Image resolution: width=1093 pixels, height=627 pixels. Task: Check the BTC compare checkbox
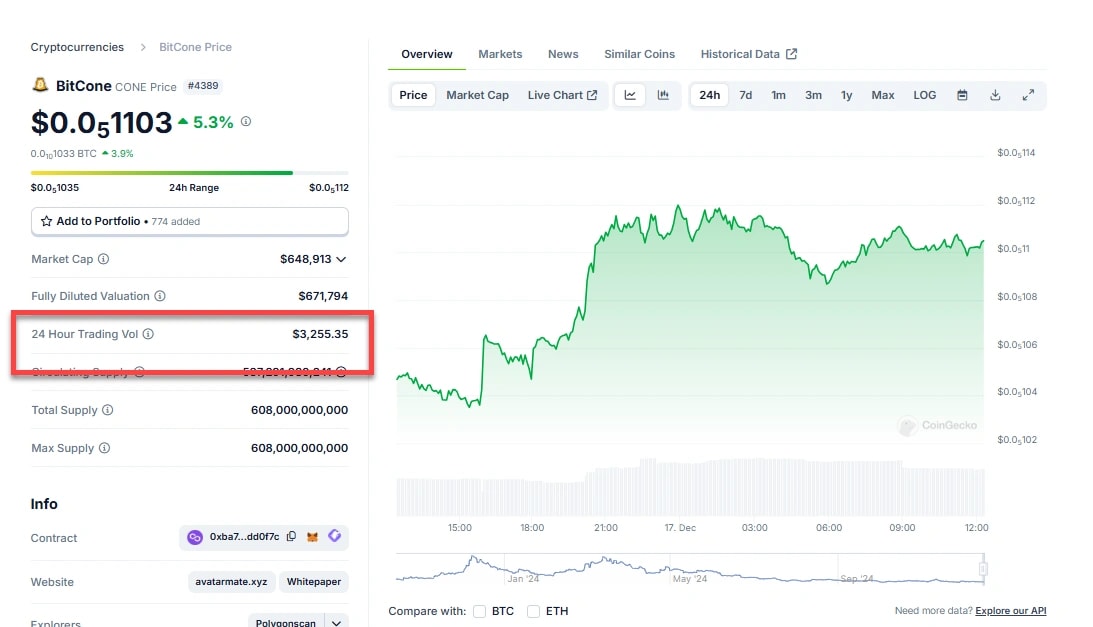click(x=480, y=611)
